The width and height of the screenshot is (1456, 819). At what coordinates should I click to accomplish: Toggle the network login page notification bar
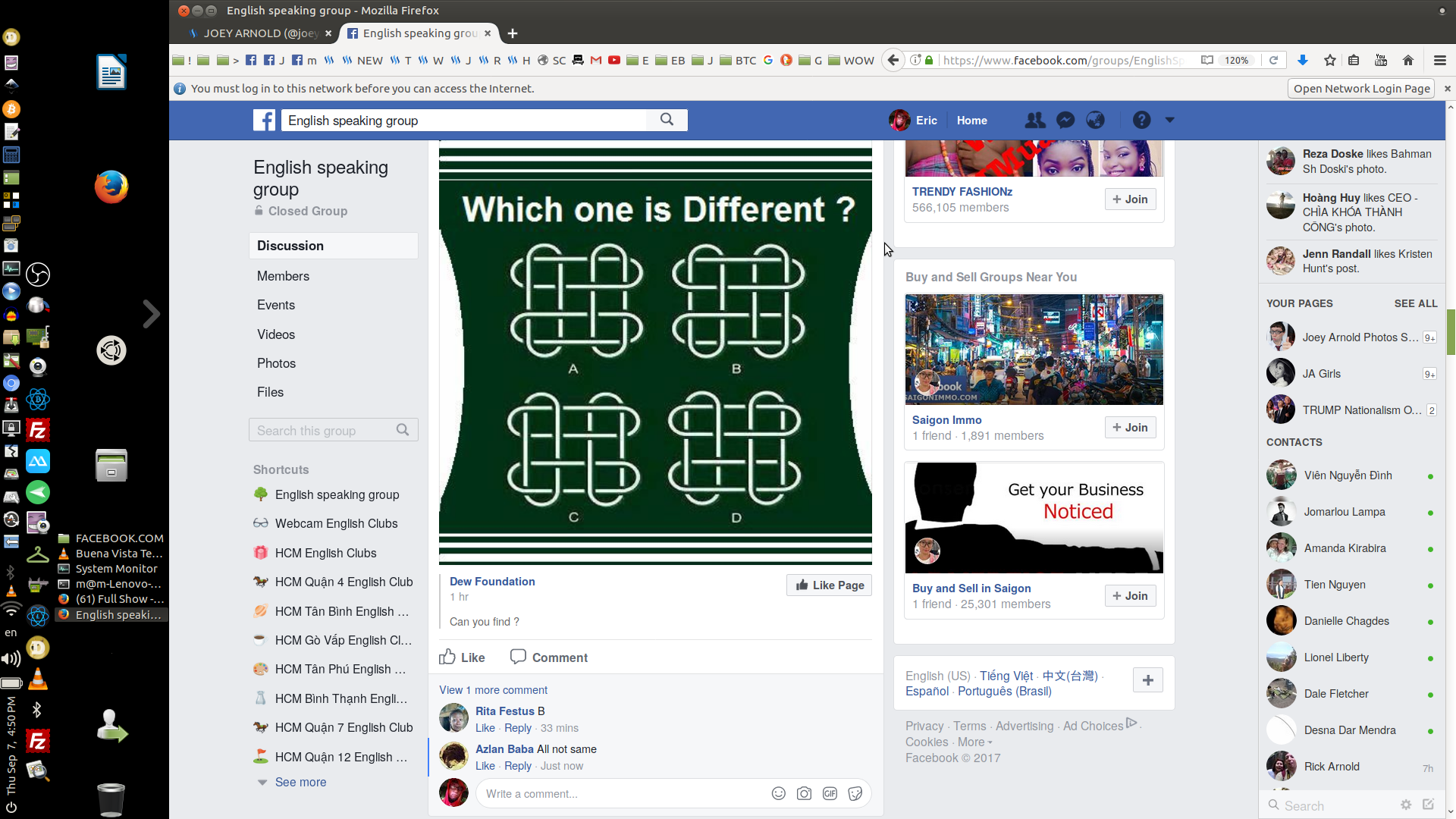click(1447, 88)
